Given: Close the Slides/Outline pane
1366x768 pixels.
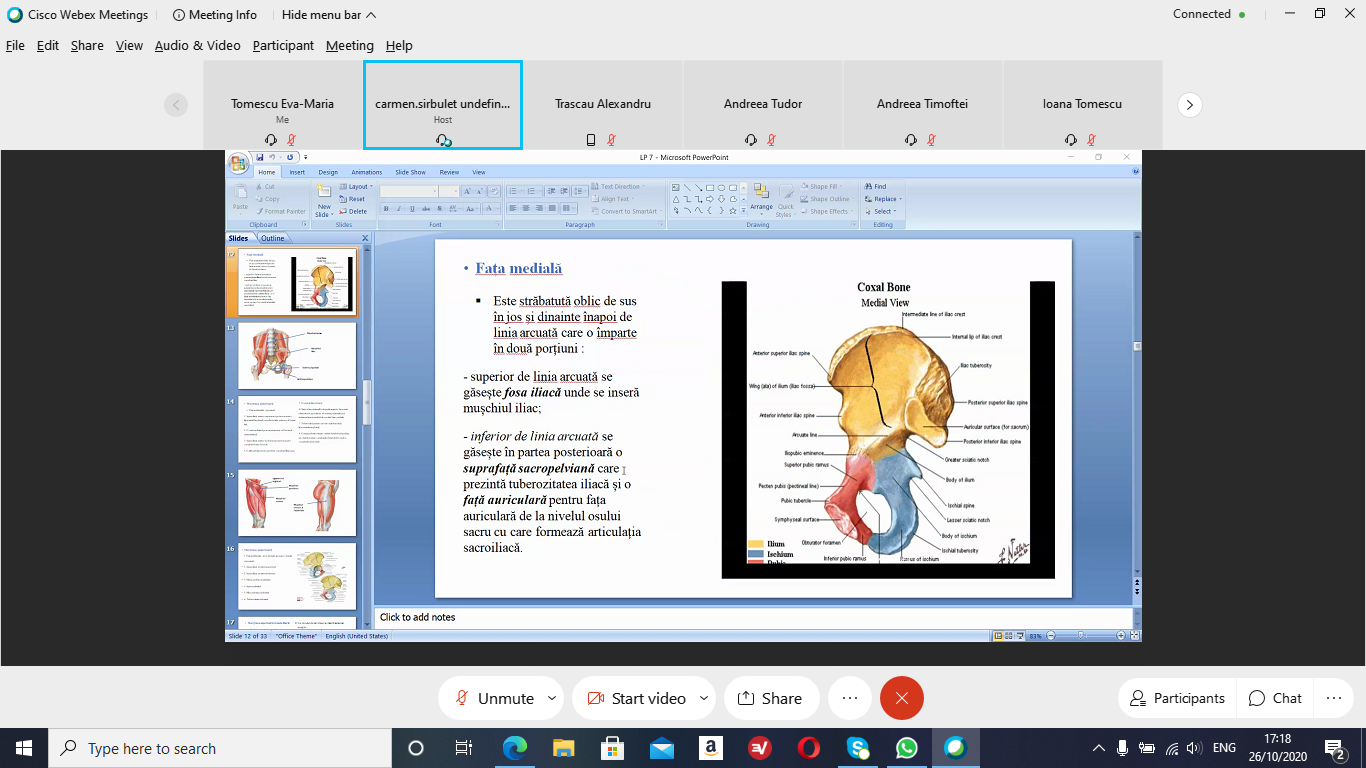Looking at the screenshot, I should click(365, 238).
